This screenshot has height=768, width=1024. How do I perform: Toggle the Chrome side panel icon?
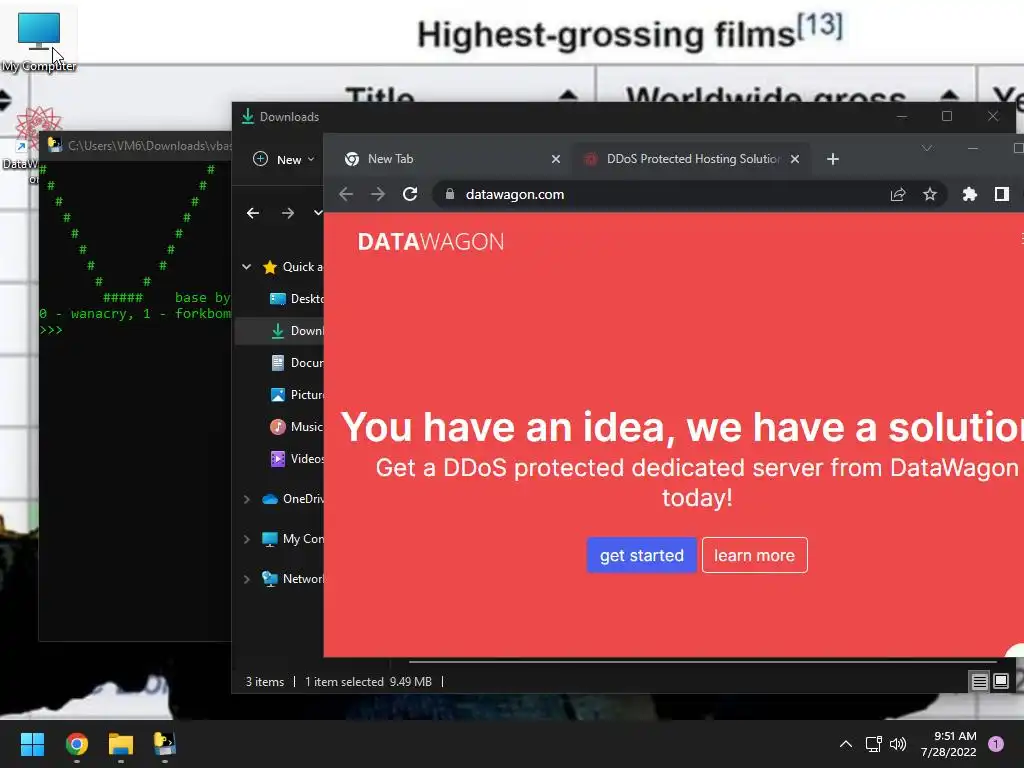click(x=1002, y=194)
